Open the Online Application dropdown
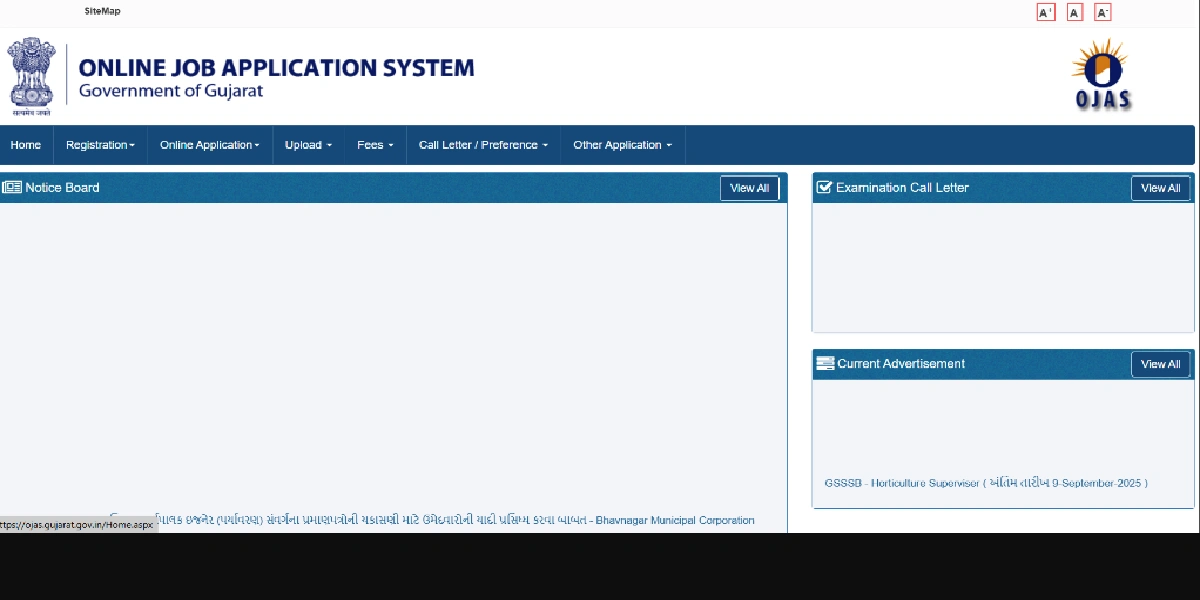1200x600 pixels. (209, 145)
